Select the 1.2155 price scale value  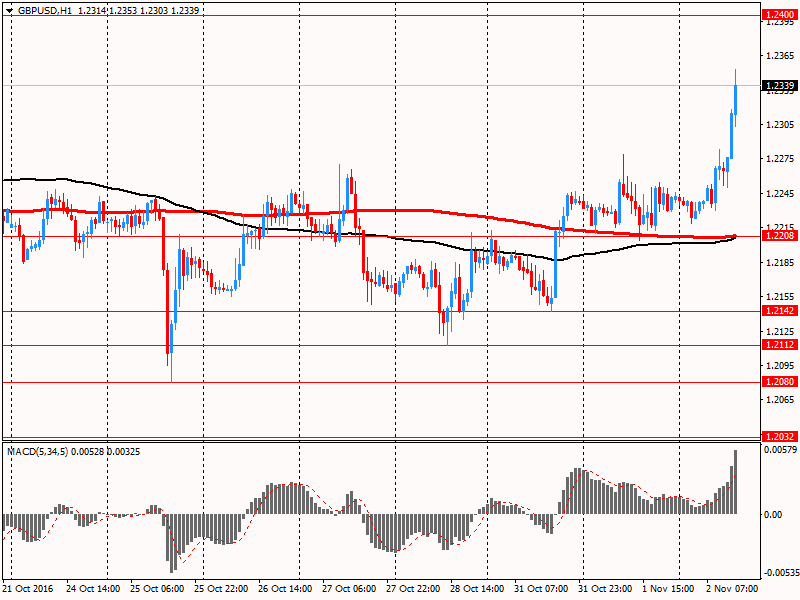[780, 296]
